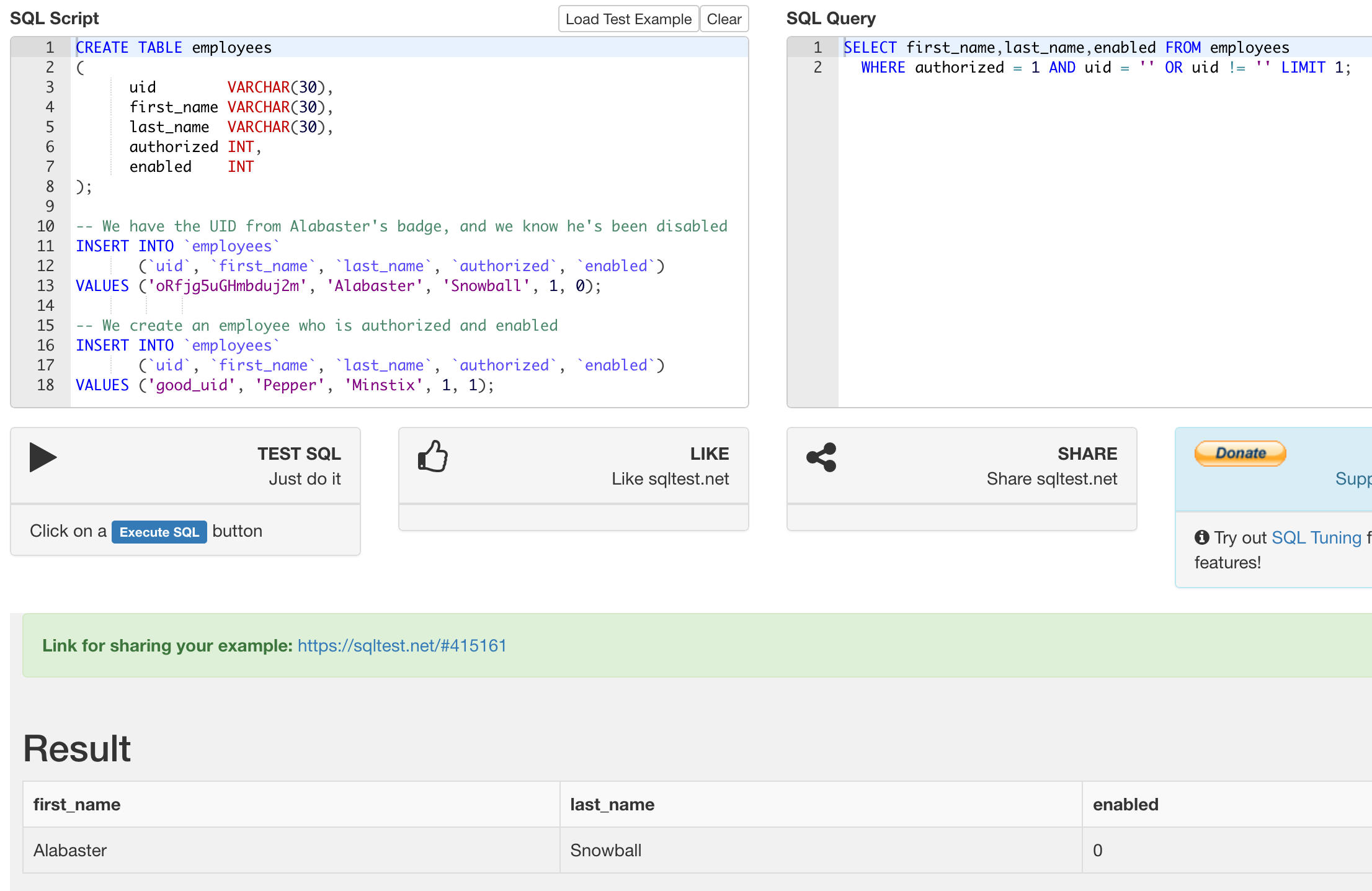Click the info circle icon near SQL Tuning

1201,537
